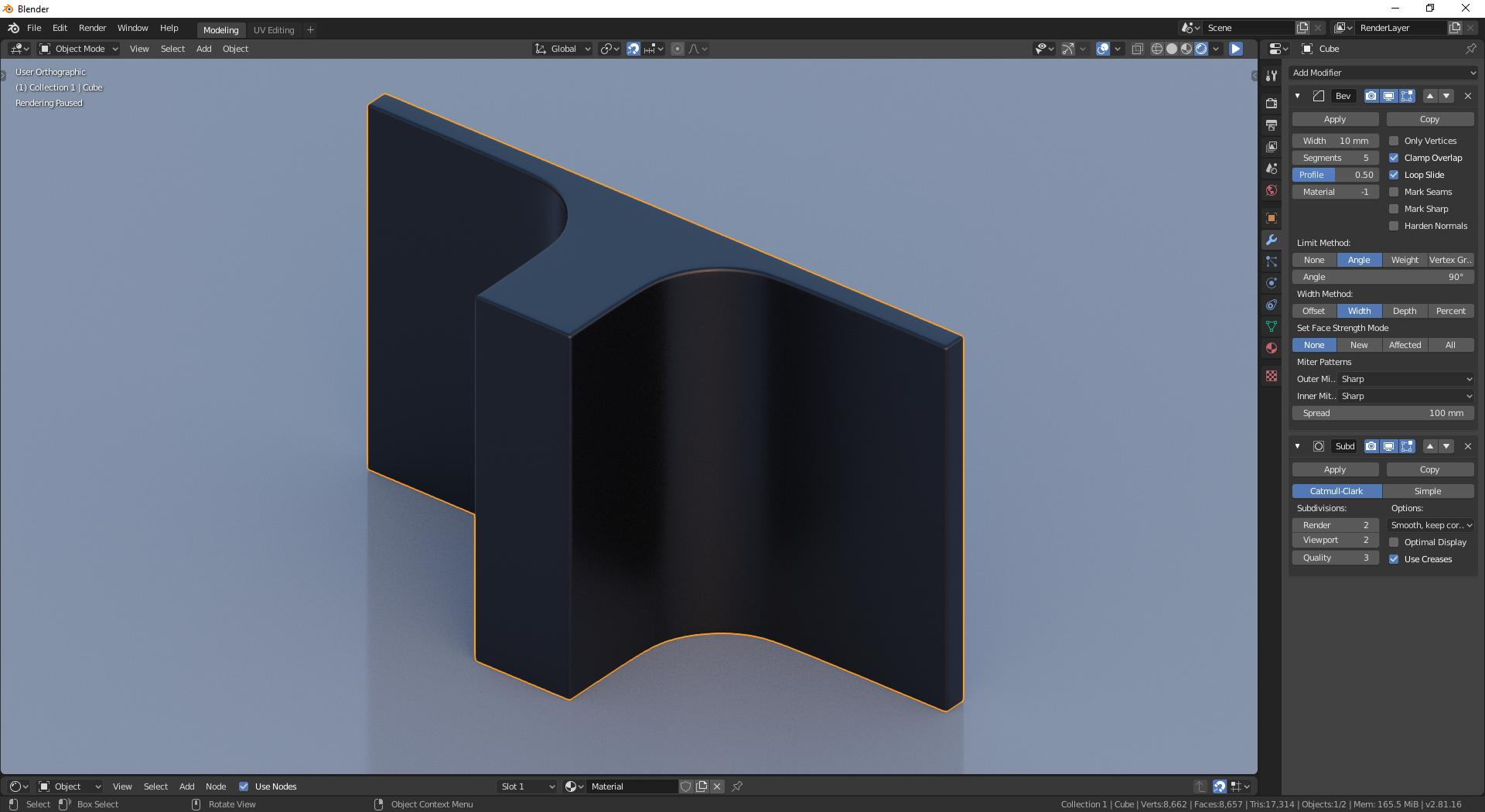Open the Inner Miter dropdown

[x=1406, y=396]
